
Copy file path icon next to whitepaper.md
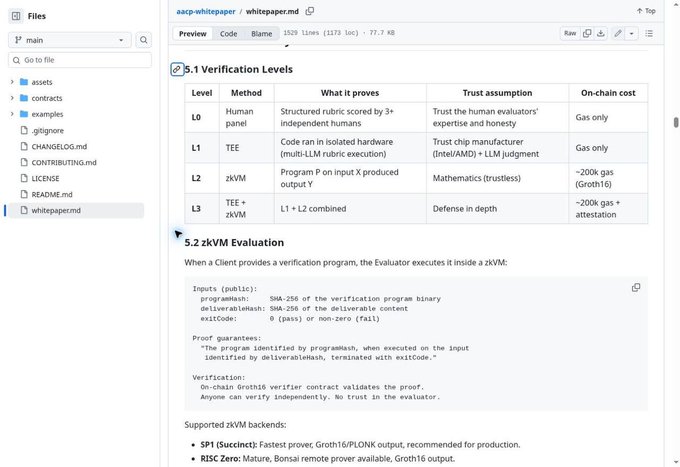click(310, 11)
